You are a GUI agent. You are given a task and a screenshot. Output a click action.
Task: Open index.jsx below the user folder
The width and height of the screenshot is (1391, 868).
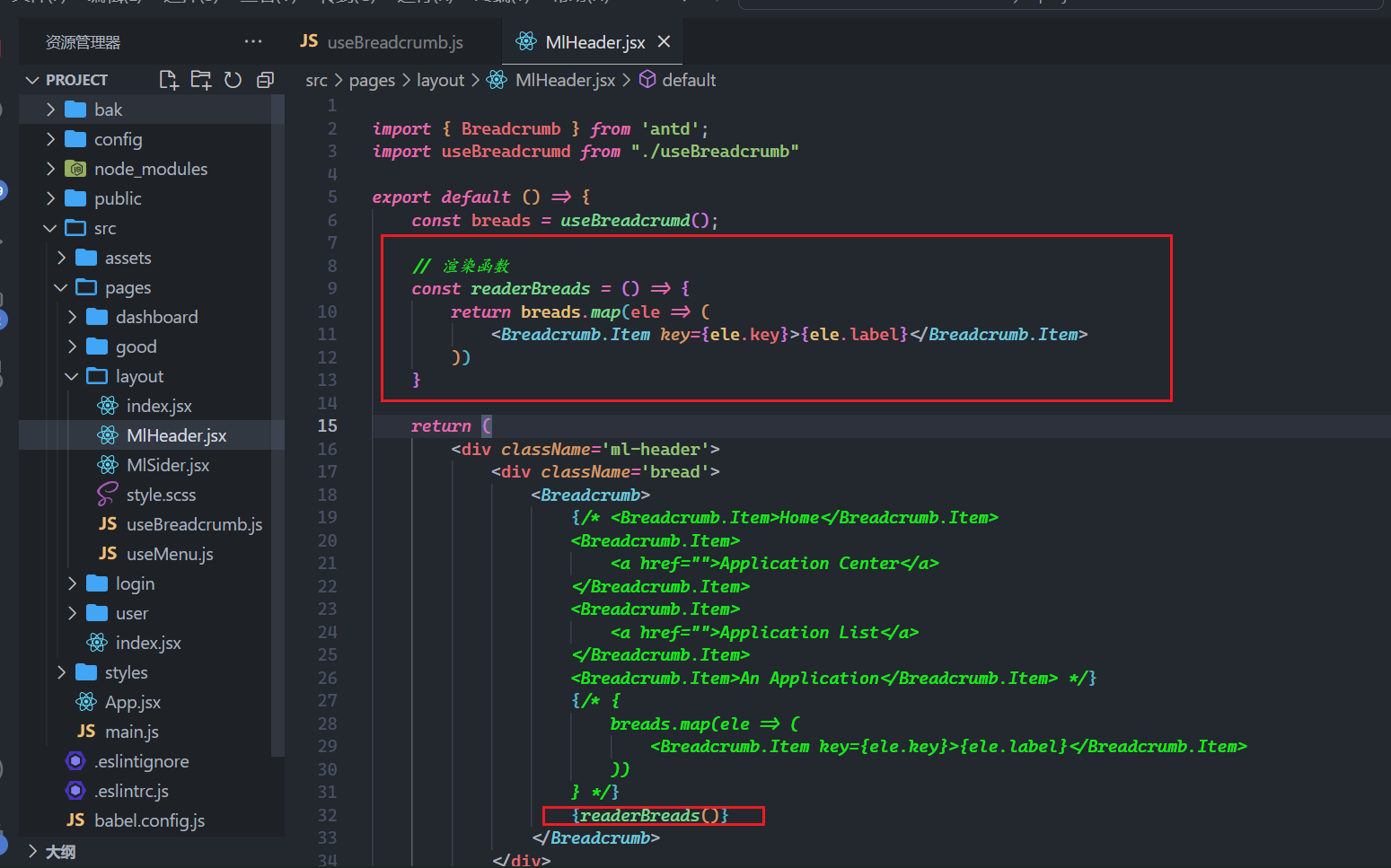click(148, 643)
